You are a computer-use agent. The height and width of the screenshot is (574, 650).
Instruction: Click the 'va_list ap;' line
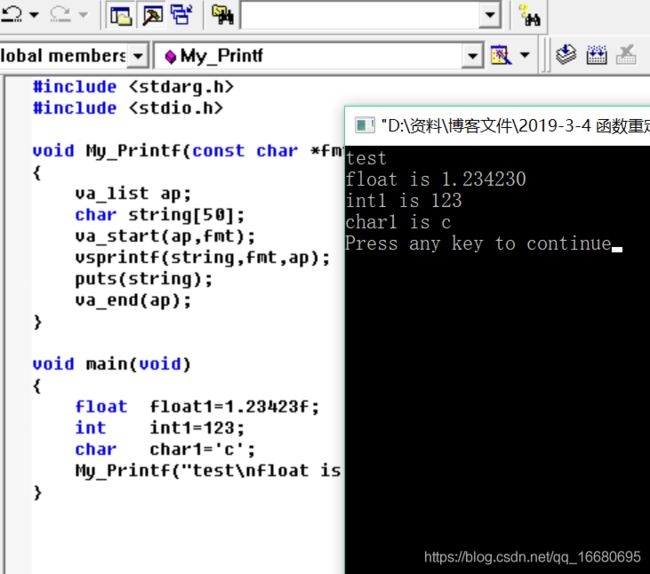133,194
